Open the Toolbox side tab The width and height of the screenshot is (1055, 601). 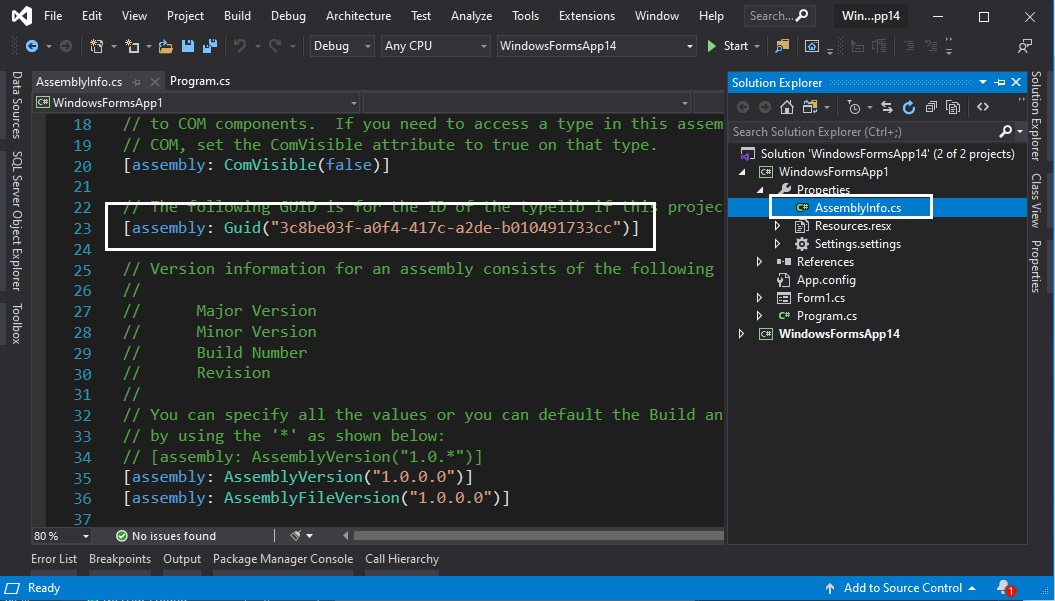click(17, 323)
